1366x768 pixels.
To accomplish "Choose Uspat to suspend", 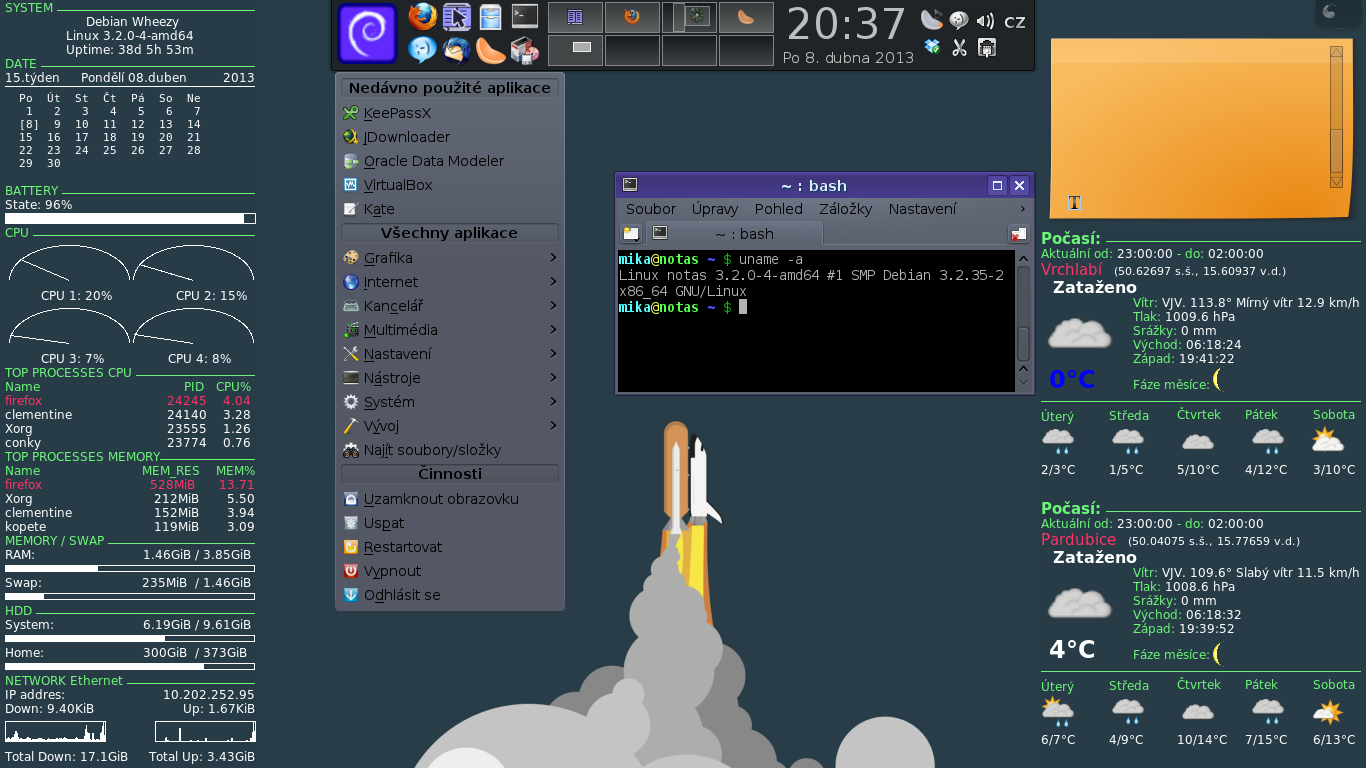I will [450, 523].
